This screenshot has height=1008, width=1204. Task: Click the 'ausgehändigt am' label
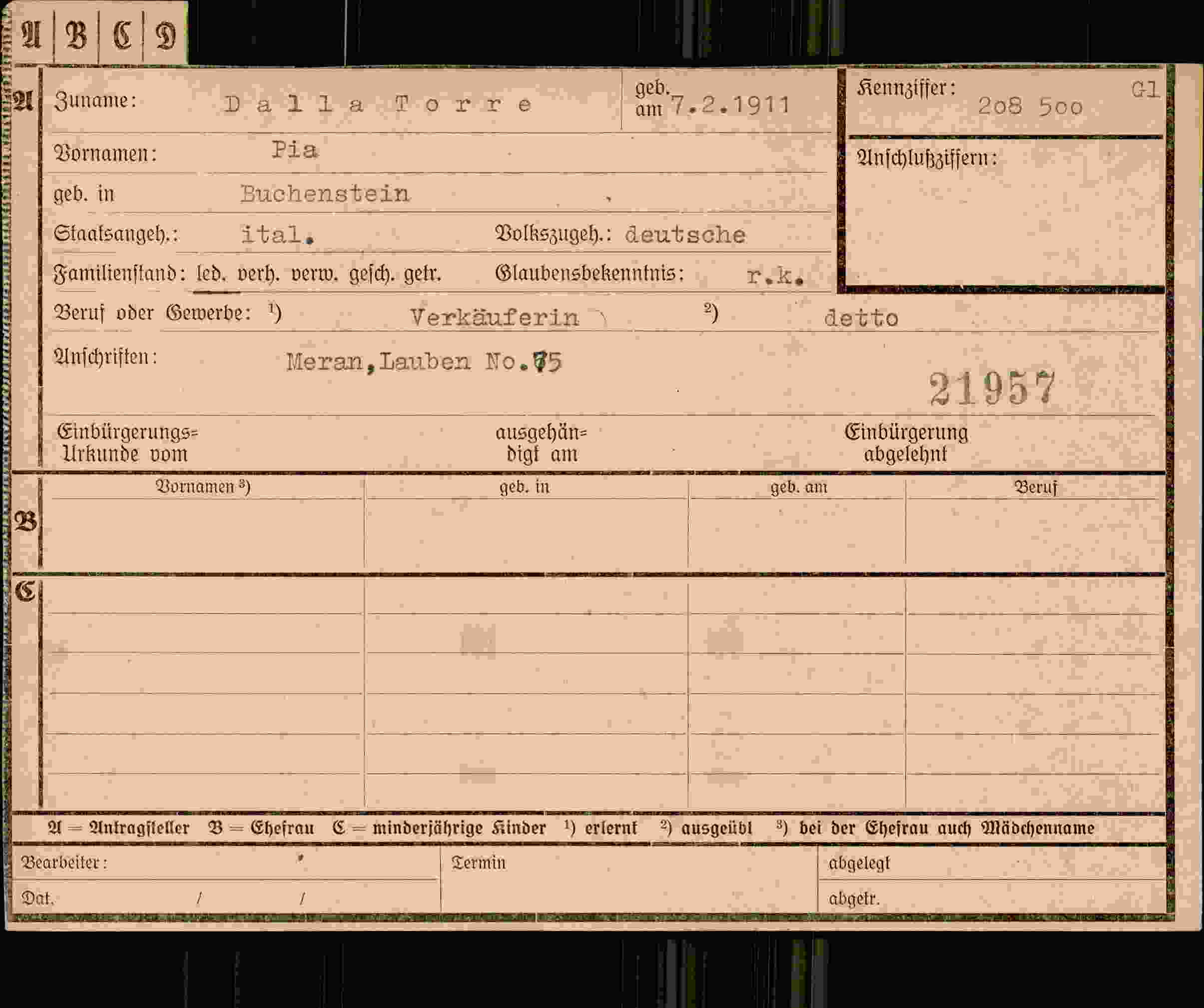click(541, 443)
